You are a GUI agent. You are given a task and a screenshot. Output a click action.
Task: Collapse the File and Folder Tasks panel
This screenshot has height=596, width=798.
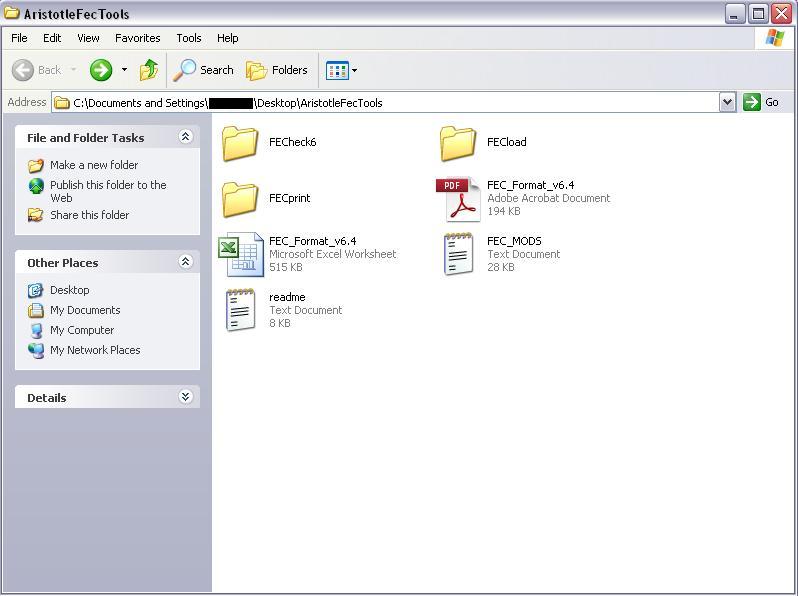point(185,136)
